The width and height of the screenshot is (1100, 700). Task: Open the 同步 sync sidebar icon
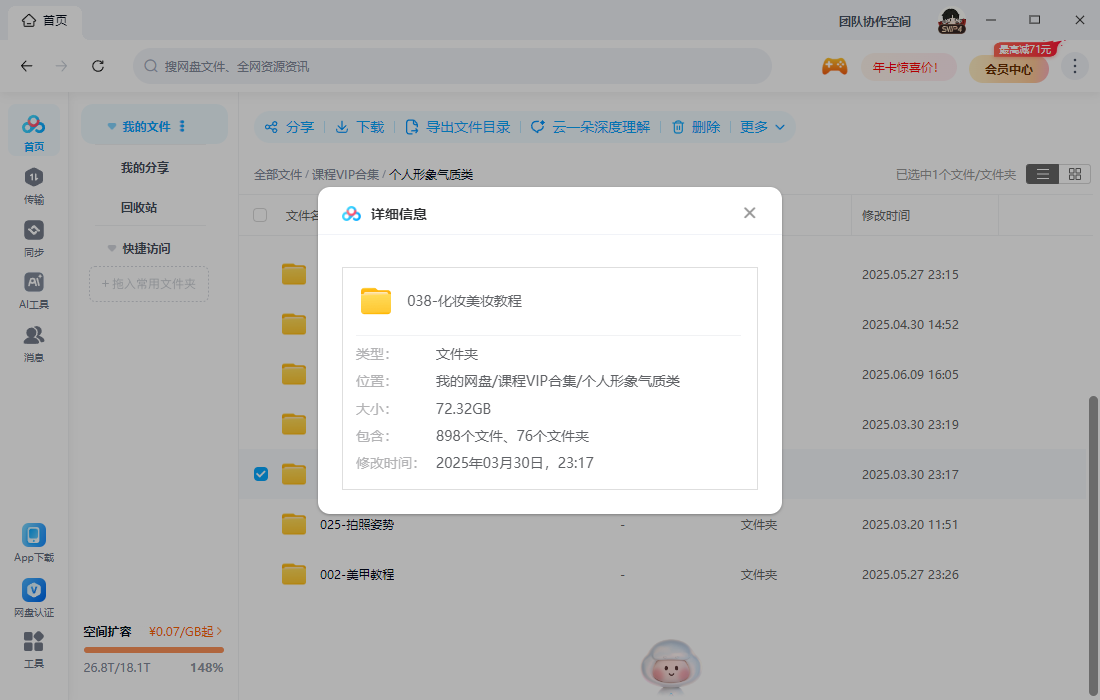[x=34, y=237]
